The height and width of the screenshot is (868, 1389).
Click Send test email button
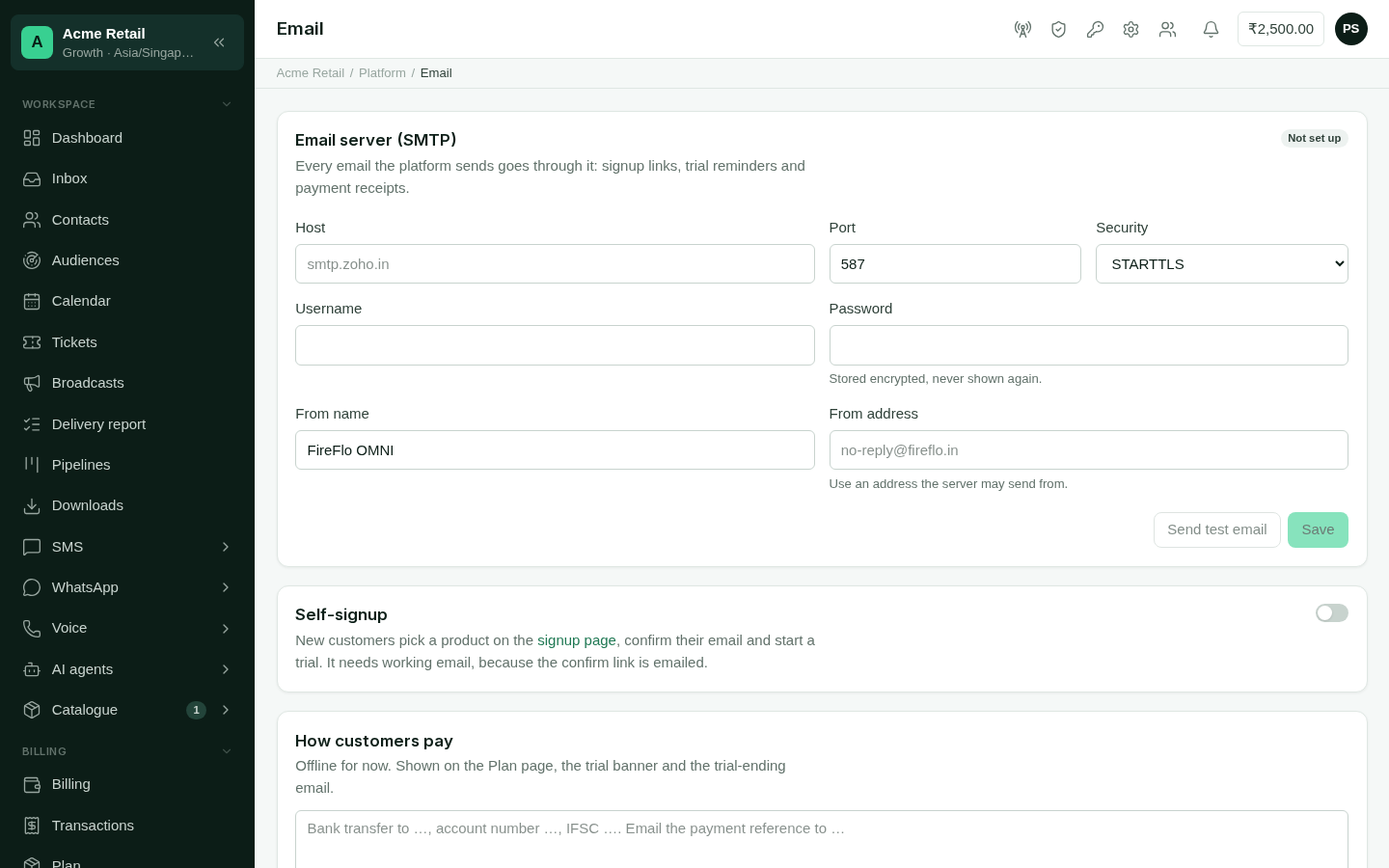click(x=1216, y=529)
